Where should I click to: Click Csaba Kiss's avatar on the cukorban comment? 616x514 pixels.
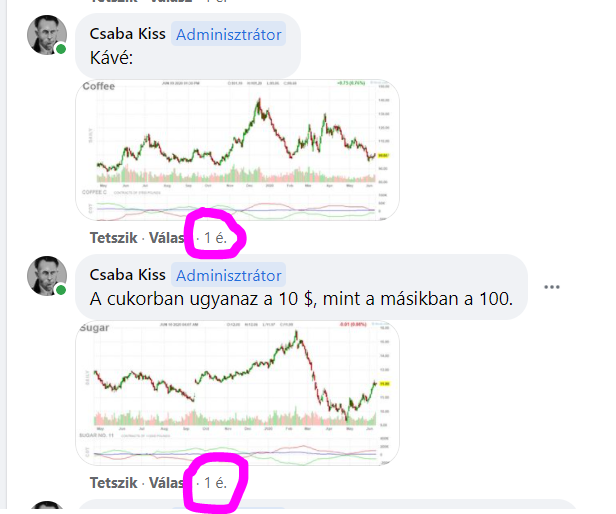point(47,276)
